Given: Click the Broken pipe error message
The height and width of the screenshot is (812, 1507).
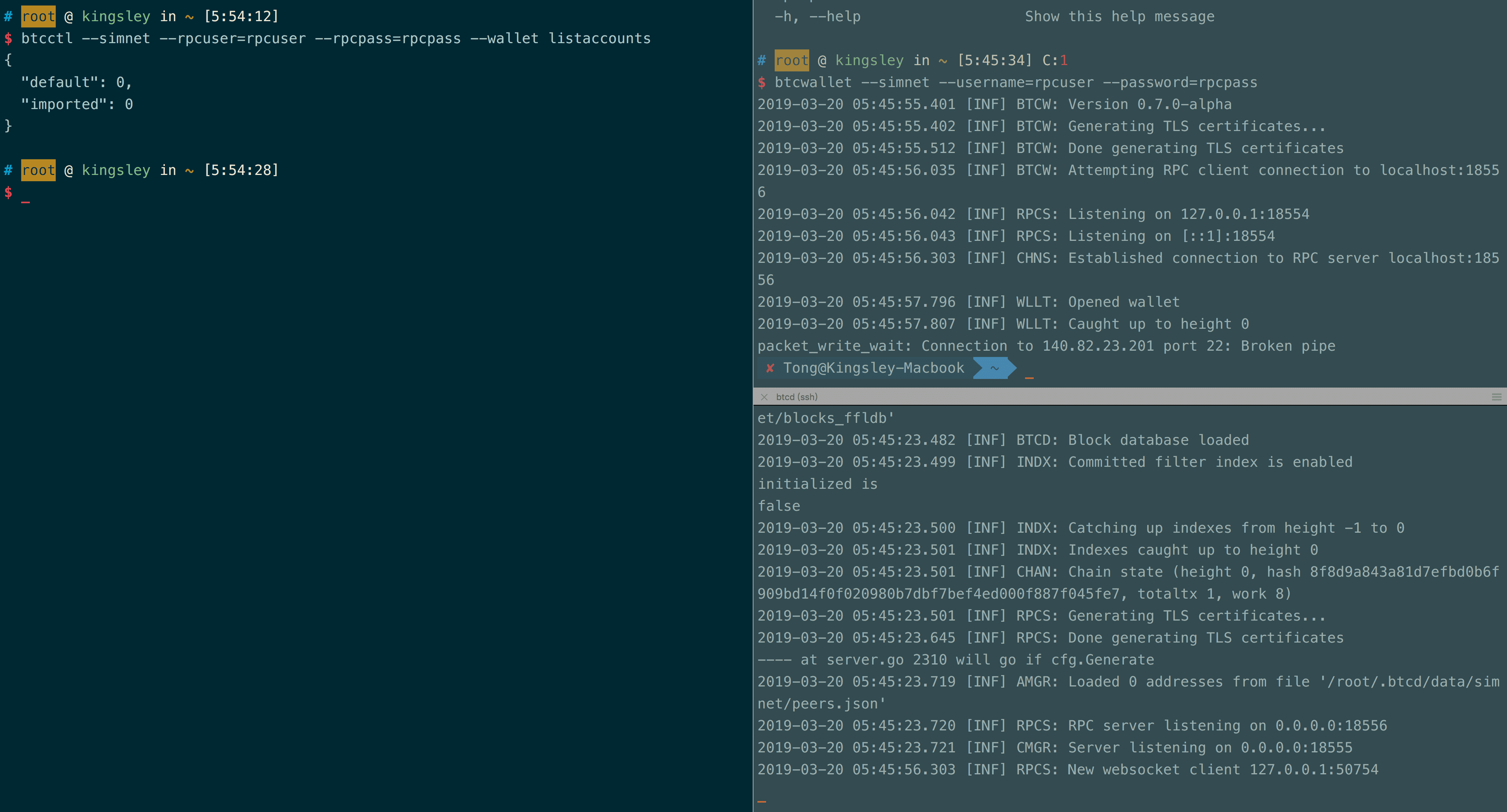Looking at the screenshot, I should pos(1046,346).
